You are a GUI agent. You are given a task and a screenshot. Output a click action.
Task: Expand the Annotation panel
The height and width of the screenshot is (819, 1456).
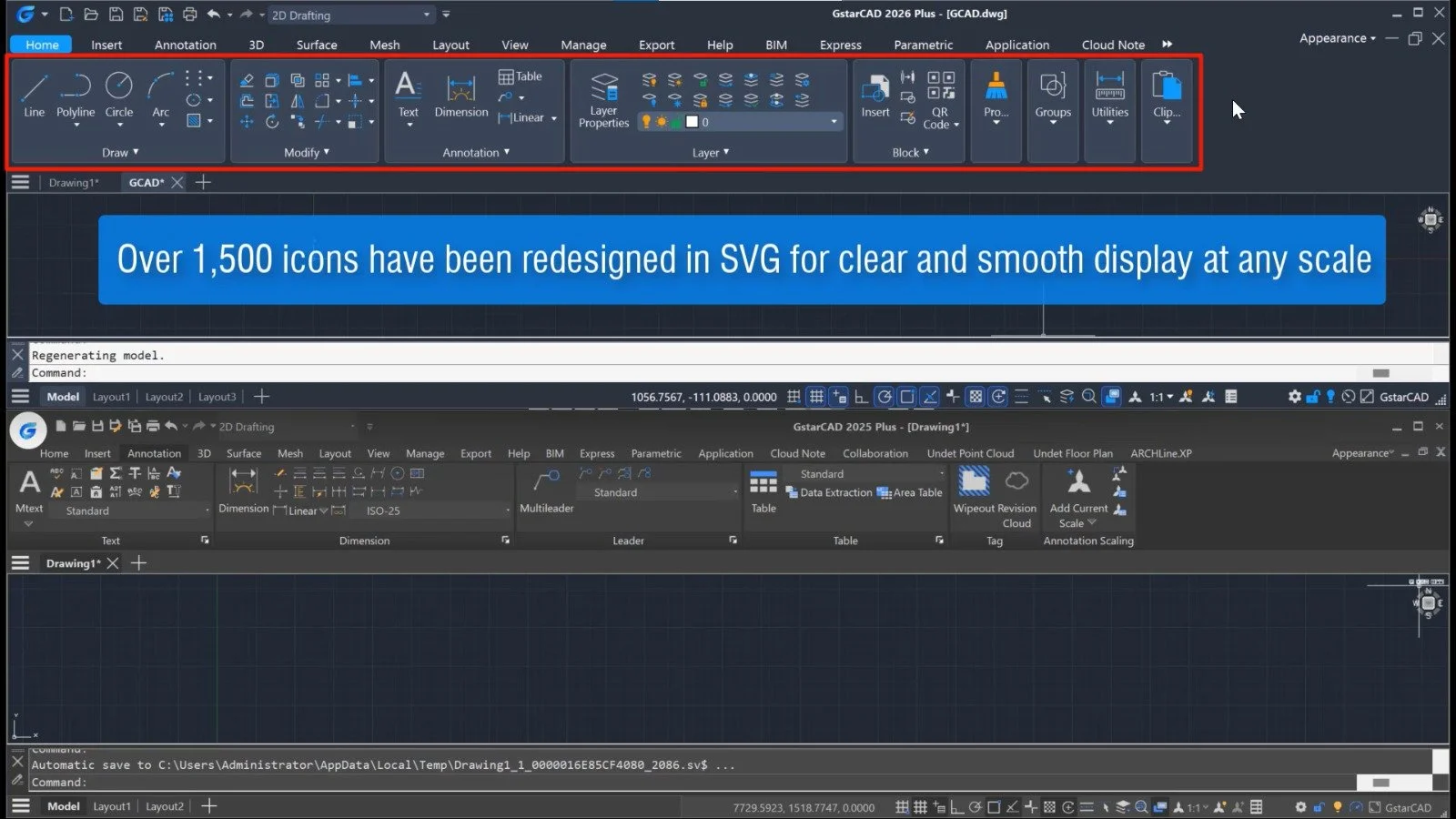(x=476, y=153)
